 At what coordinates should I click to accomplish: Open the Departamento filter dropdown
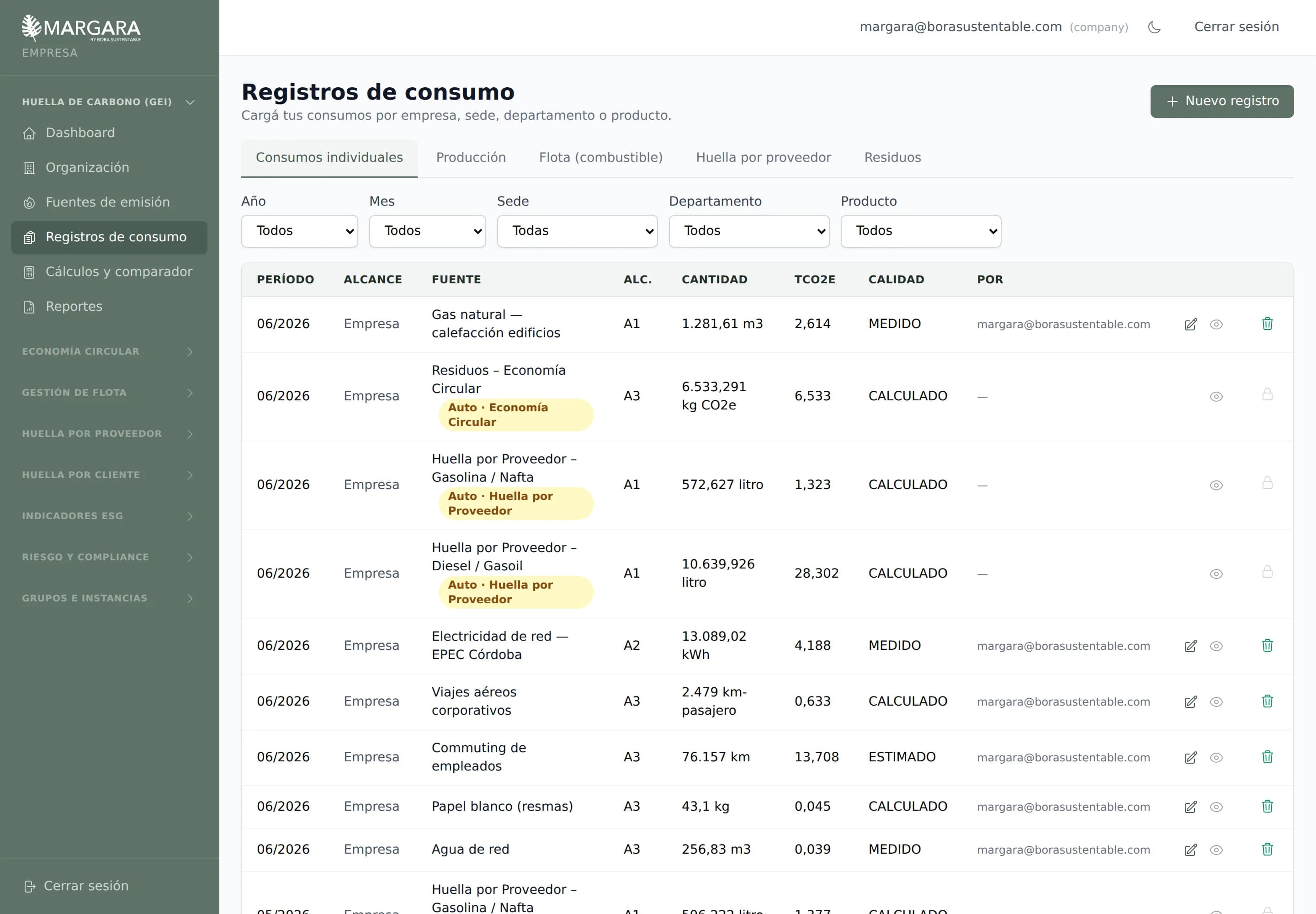click(x=749, y=231)
